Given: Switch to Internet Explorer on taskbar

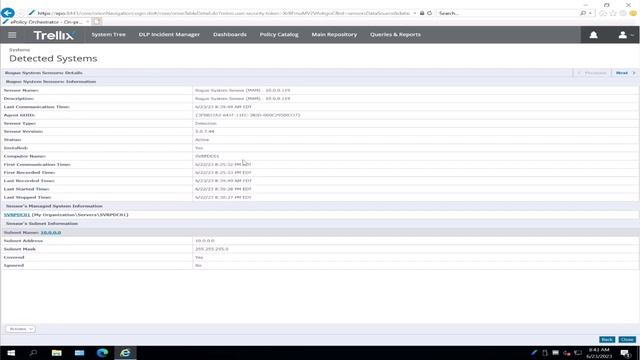Looking at the screenshot, I should click(125, 353).
